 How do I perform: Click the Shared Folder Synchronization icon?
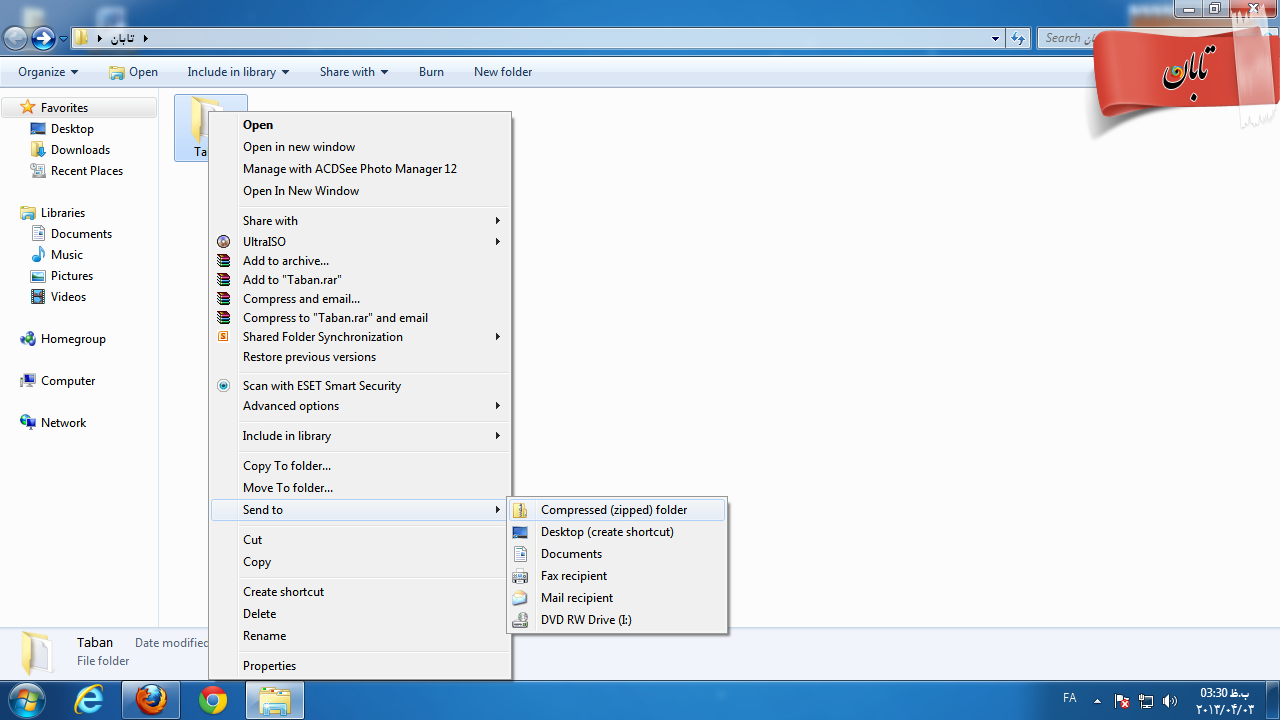[224, 337]
